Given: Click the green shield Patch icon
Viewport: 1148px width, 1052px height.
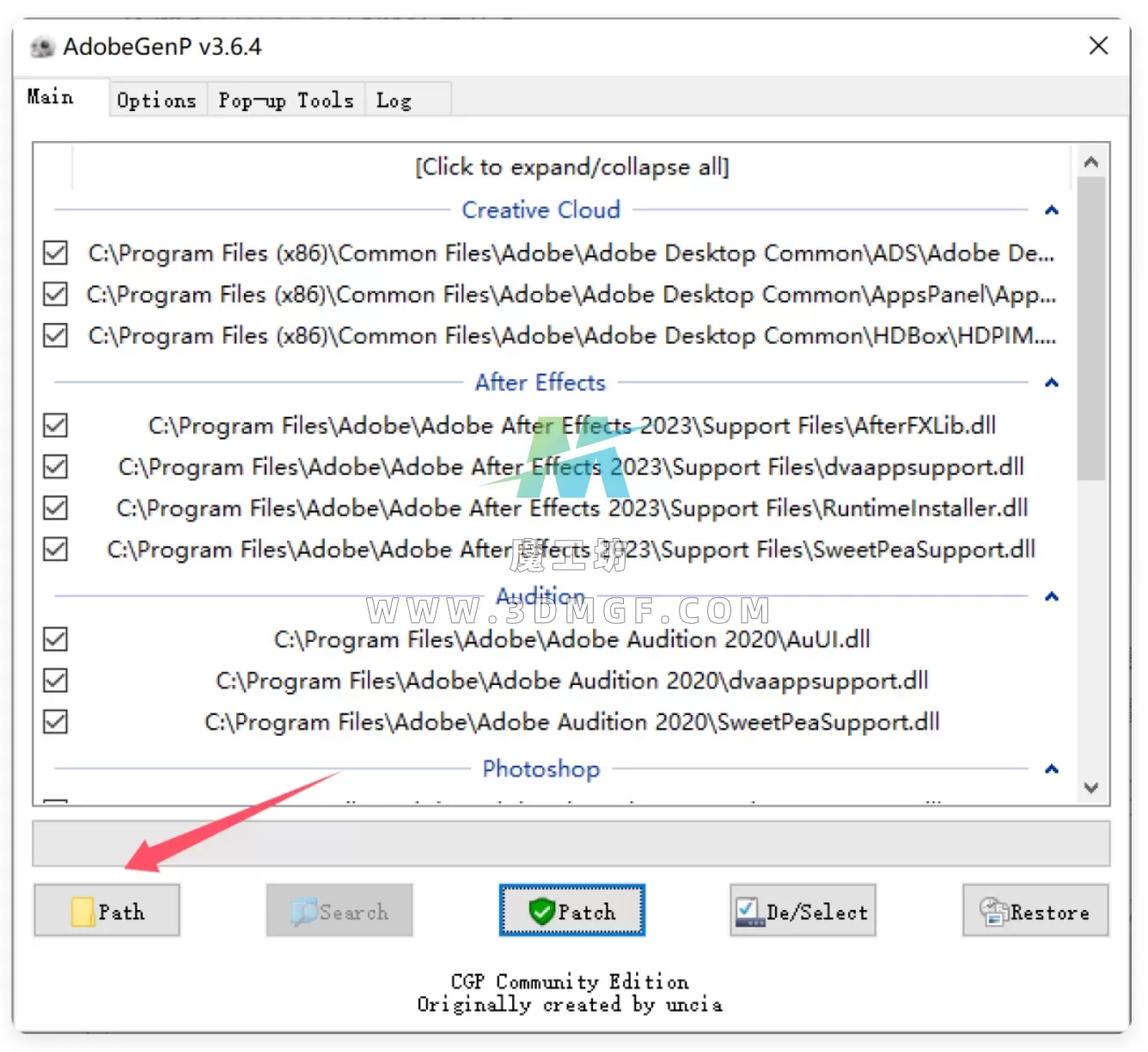Looking at the screenshot, I should pos(541,911).
